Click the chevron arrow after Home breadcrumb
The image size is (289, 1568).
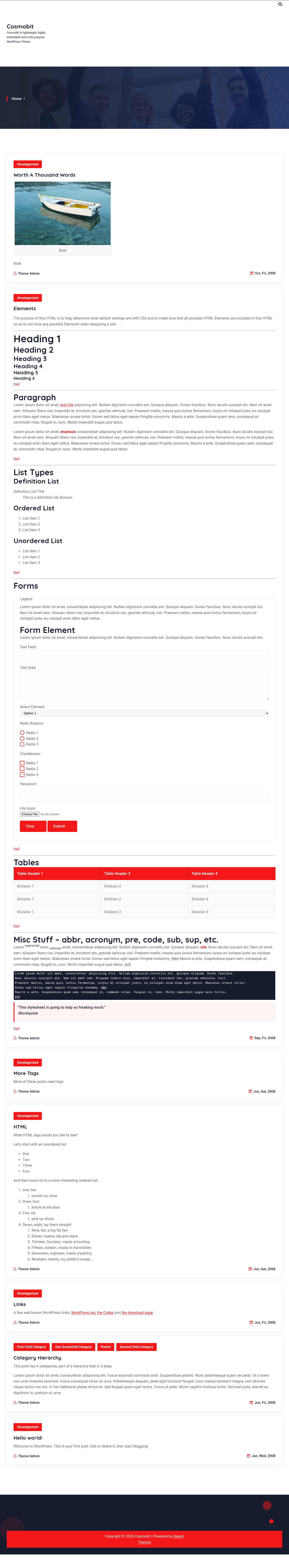[x=24, y=99]
